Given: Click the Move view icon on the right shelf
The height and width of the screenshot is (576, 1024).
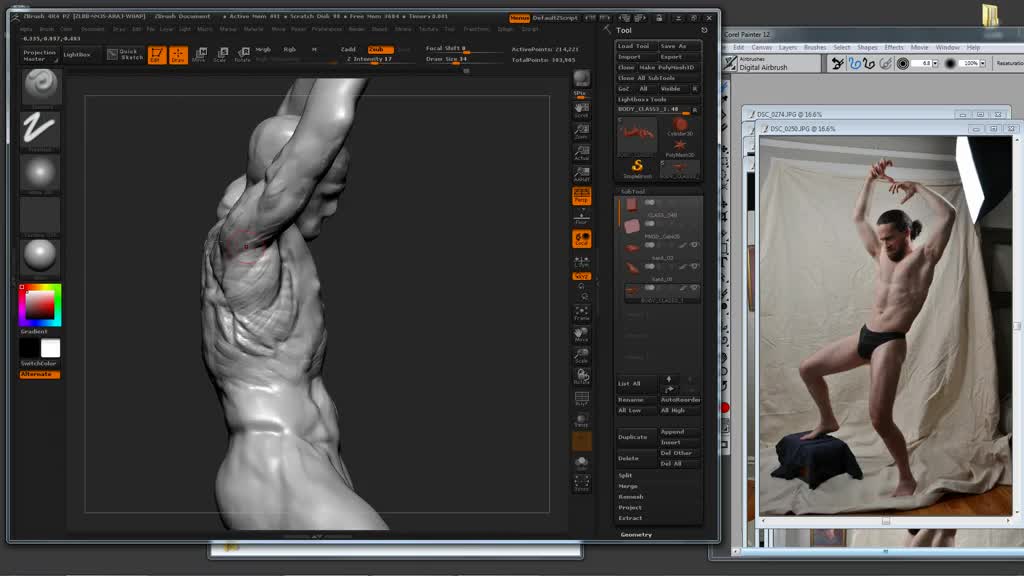Looking at the screenshot, I should 581,336.
